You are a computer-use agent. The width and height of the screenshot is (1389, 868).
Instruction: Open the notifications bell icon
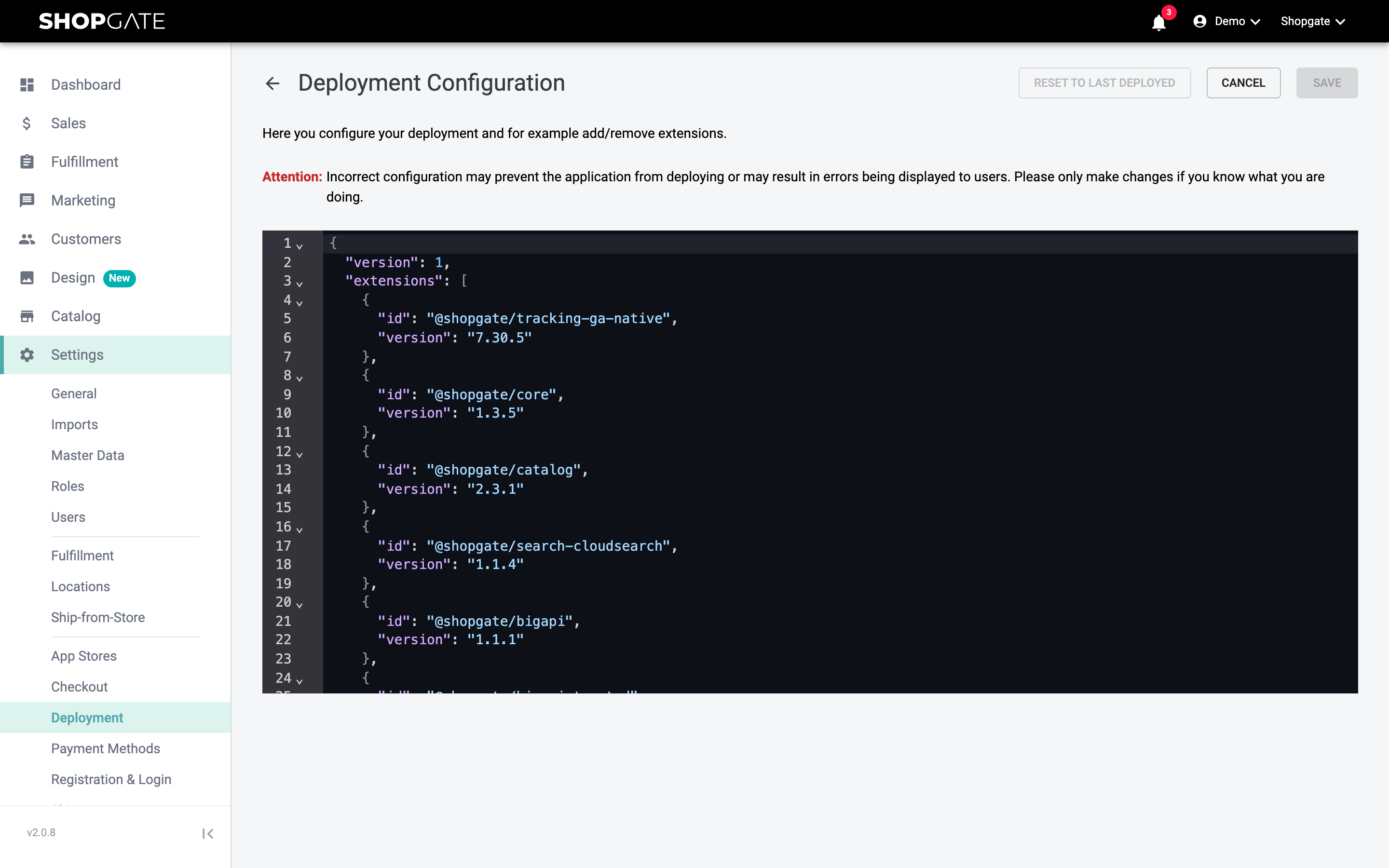click(1158, 22)
